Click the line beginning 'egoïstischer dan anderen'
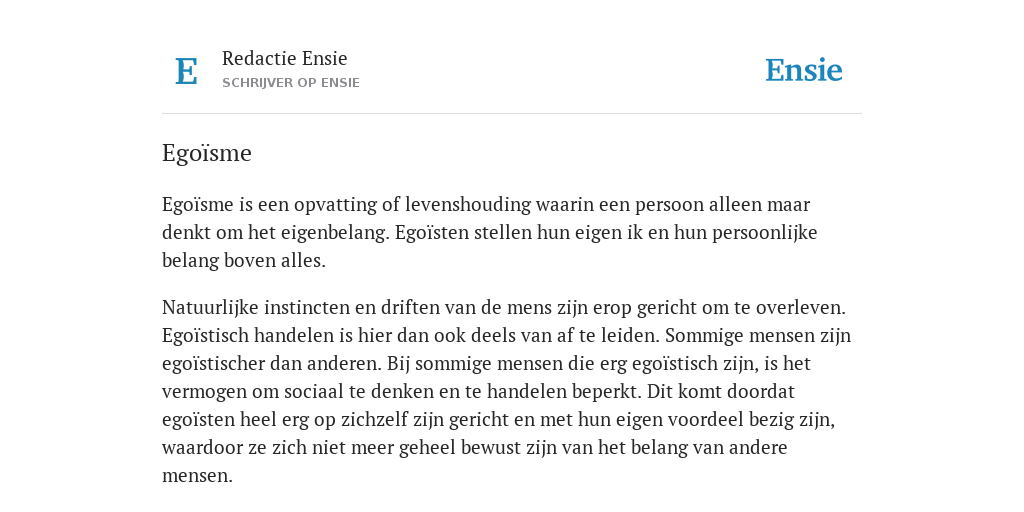Viewport: 1024px width, 512px height. (486, 363)
